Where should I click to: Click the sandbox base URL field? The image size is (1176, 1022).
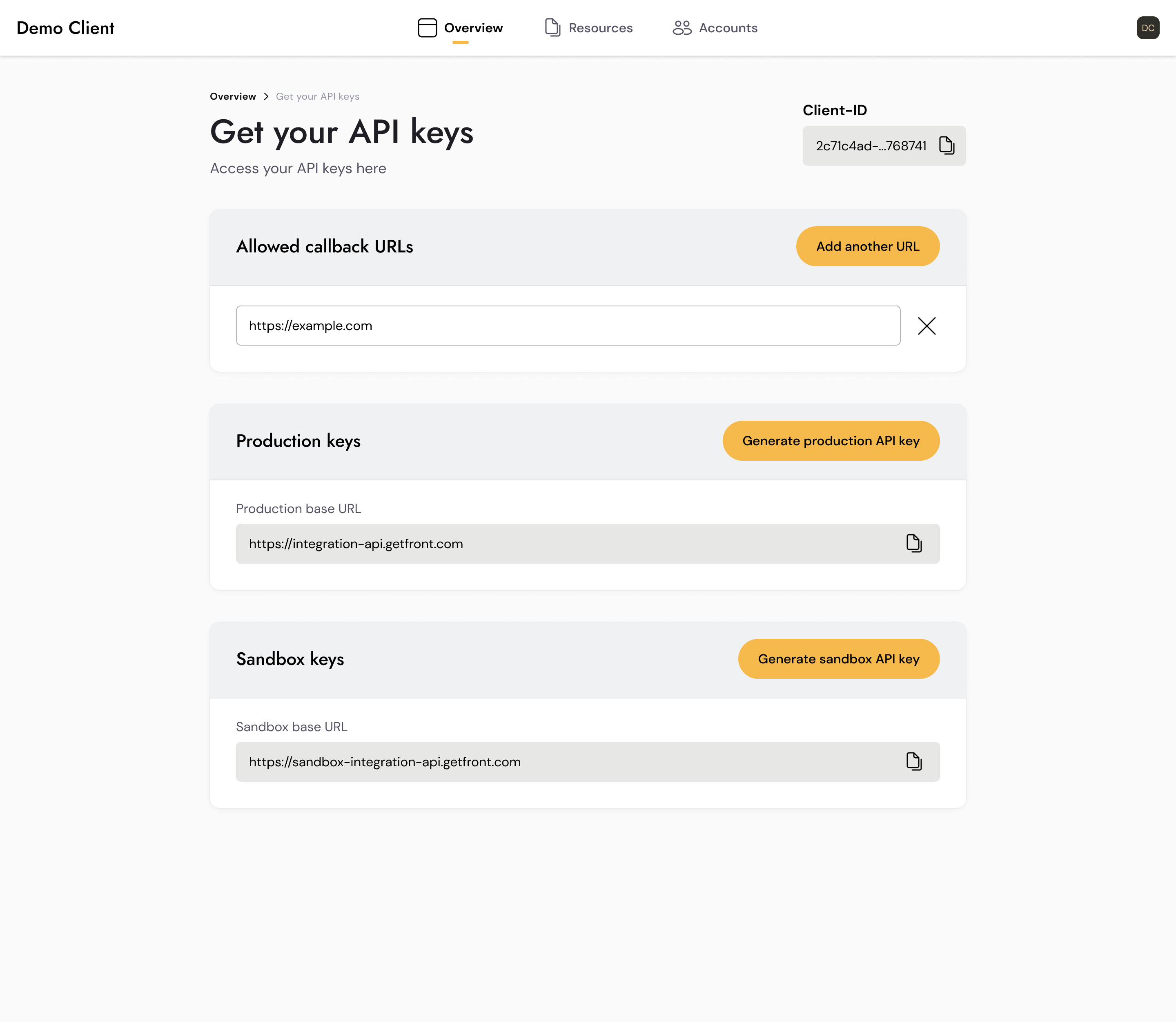point(564,762)
